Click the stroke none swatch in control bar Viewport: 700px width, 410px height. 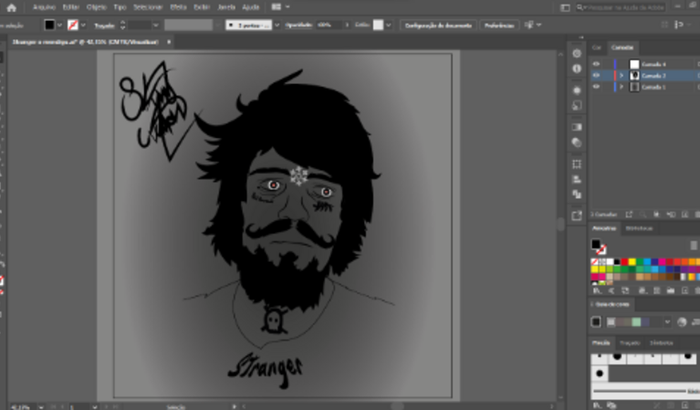[x=73, y=25]
